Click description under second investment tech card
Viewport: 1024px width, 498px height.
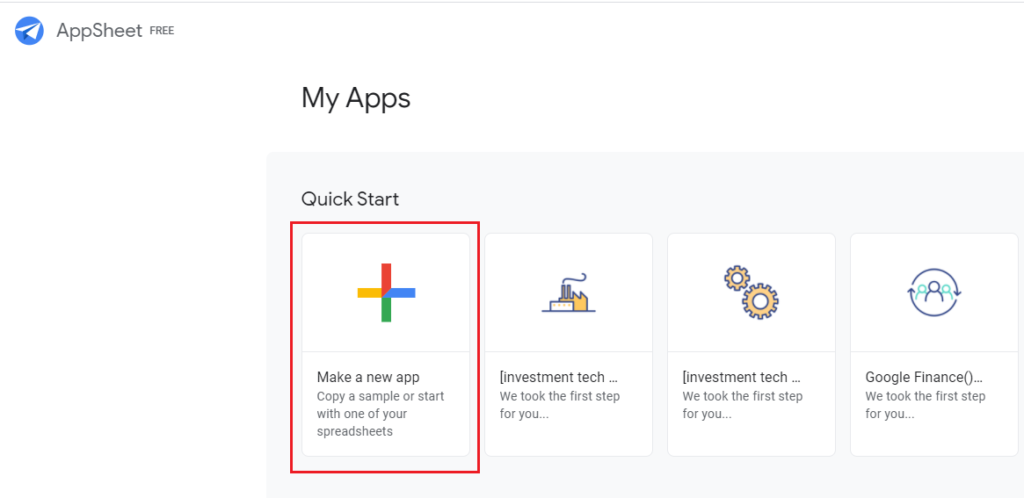743,404
